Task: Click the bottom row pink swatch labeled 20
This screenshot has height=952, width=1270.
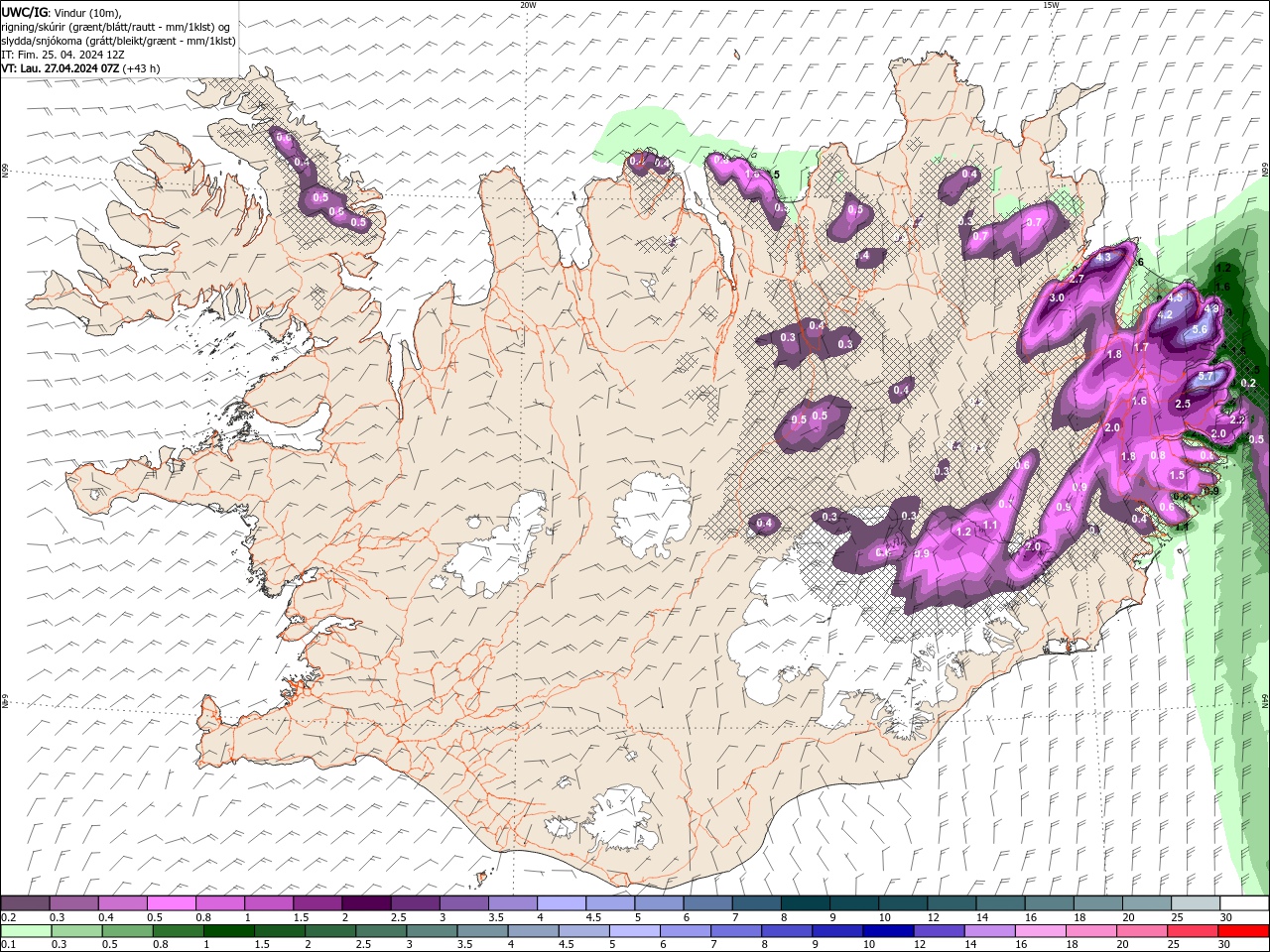Action: pyautogui.click(x=1140, y=931)
